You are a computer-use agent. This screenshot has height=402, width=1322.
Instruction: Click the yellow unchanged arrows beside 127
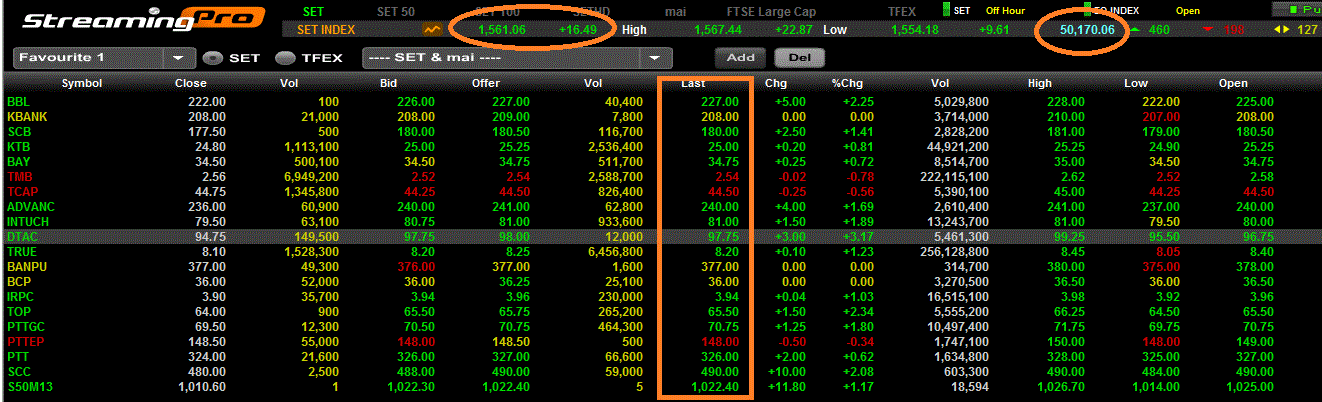(1281, 30)
